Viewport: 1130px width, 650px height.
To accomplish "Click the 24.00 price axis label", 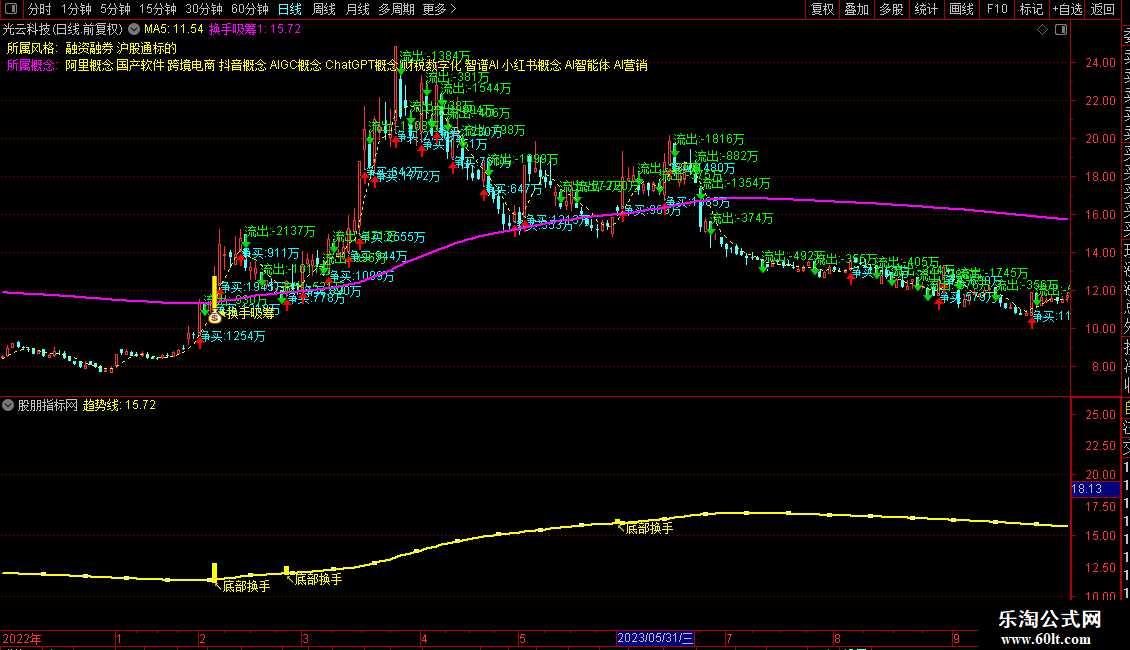I will [x=1100, y=63].
